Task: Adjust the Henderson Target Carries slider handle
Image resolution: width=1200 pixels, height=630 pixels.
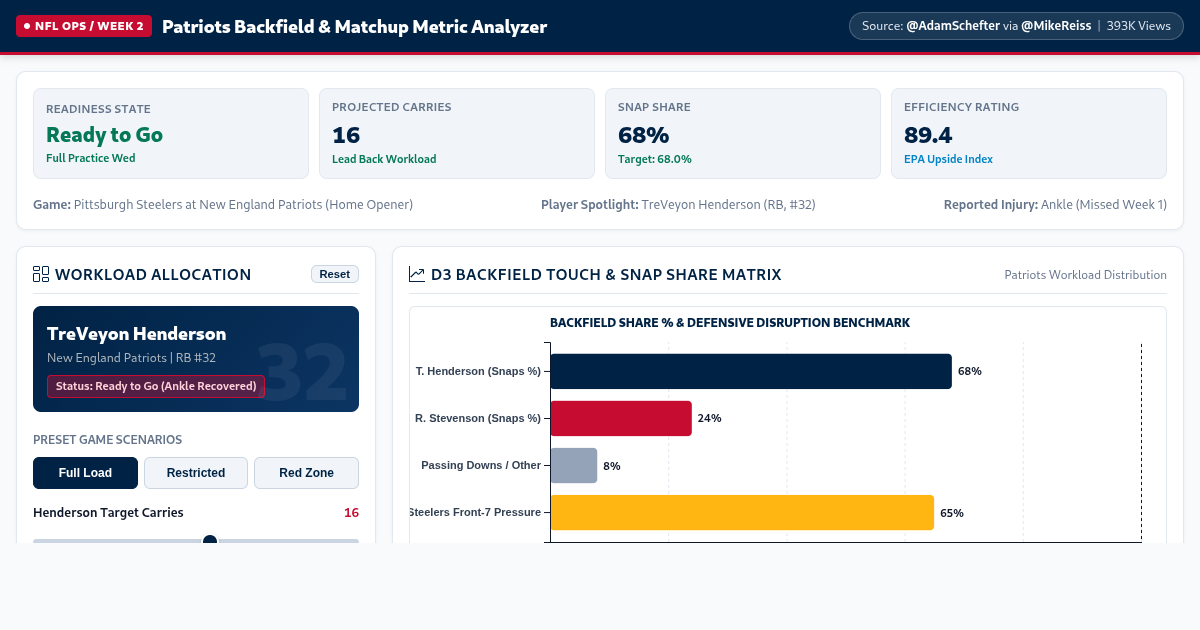Action: [x=210, y=541]
